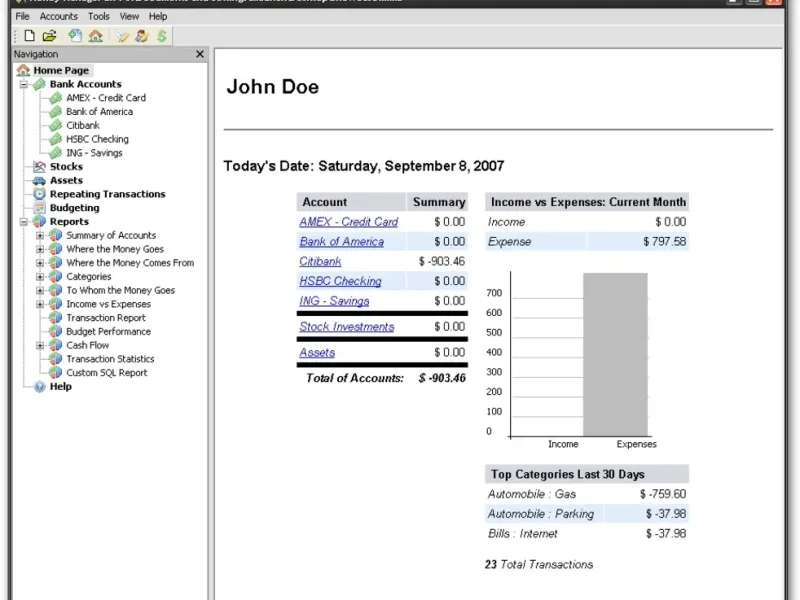Image resolution: width=800 pixels, height=600 pixels.
Task: Open the View menu
Action: coord(129,16)
